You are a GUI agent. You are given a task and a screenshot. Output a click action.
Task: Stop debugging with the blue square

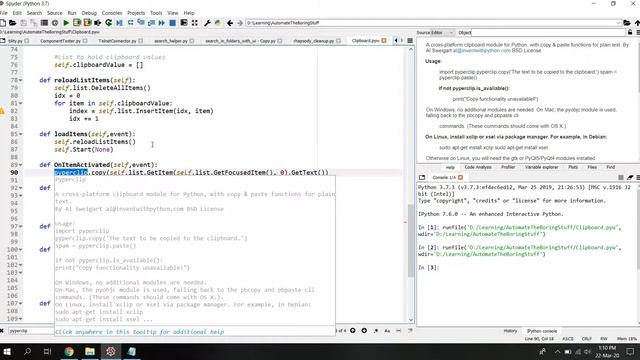pos(172,23)
